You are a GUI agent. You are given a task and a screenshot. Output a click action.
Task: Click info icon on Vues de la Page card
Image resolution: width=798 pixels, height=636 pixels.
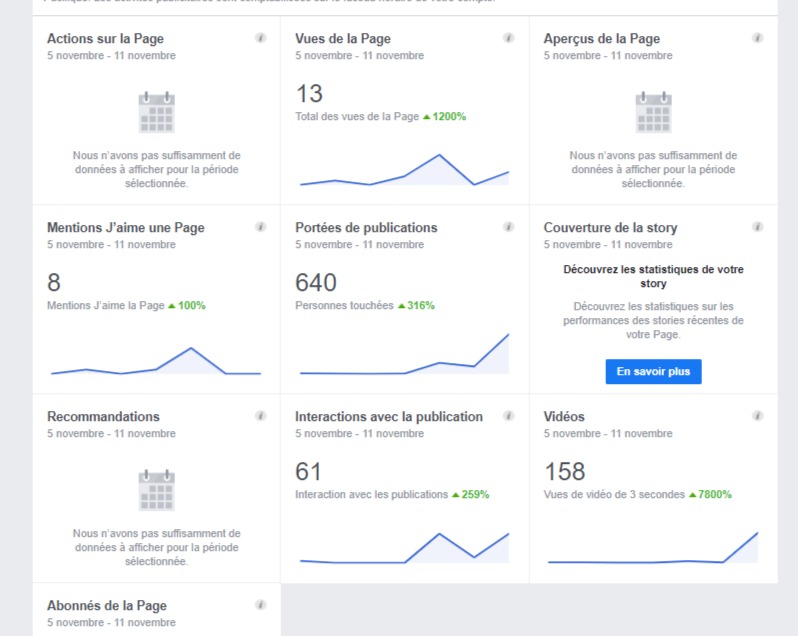pos(508,38)
